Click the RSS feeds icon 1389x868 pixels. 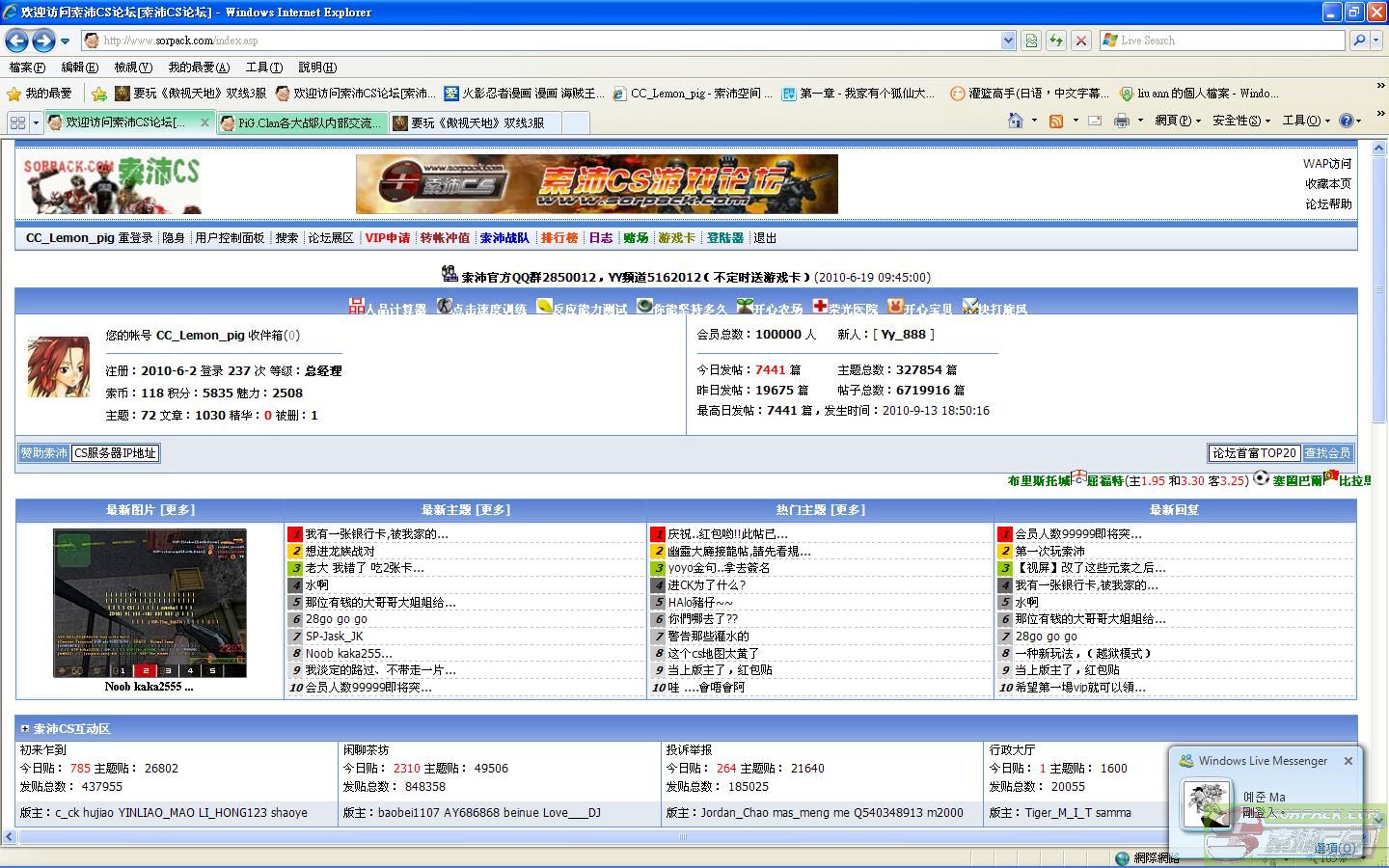(x=1056, y=121)
